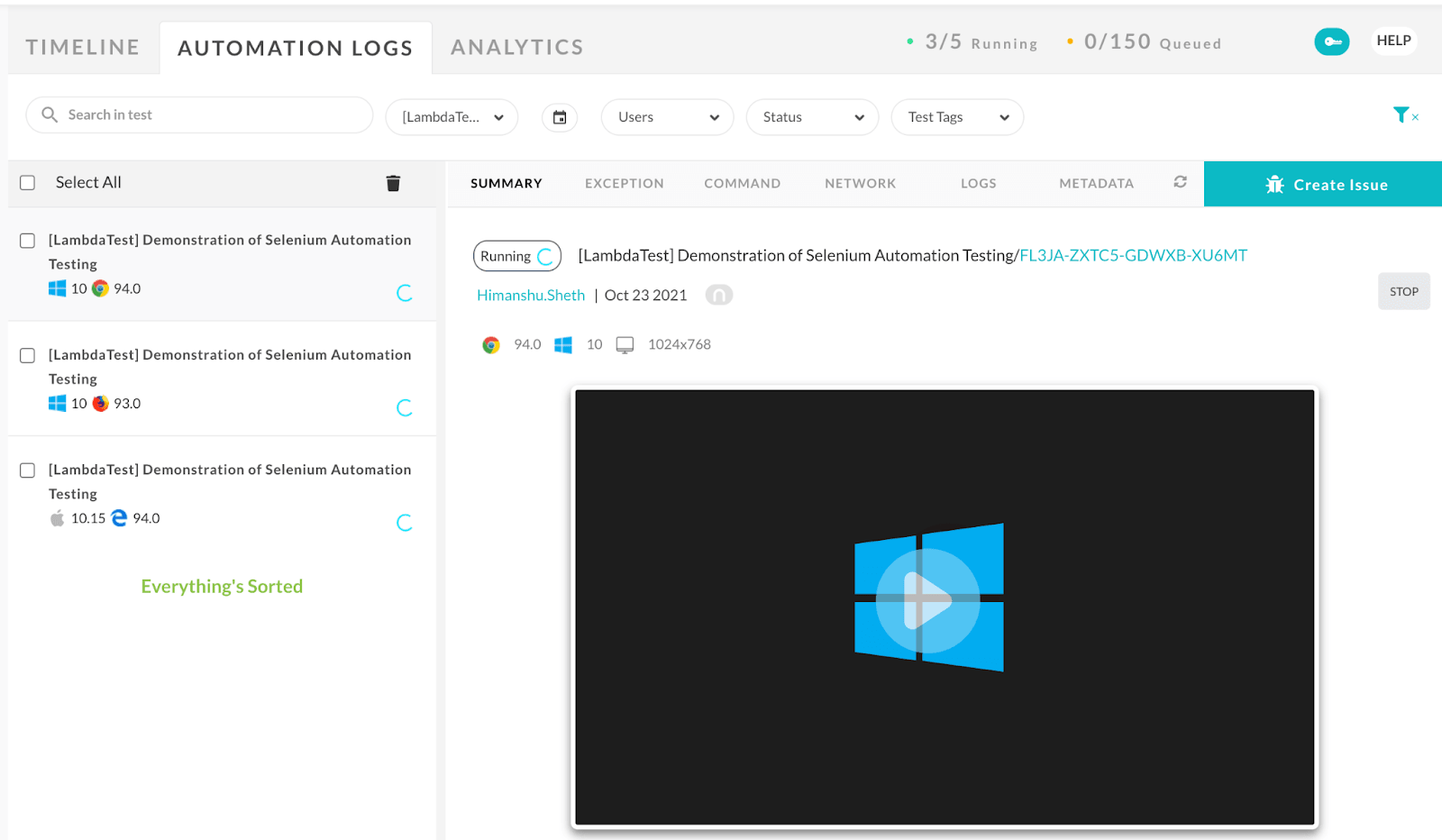The width and height of the screenshot is (1442, 840).
Task: Click the Running status spinner badge
Action: [x=516, y=255]
